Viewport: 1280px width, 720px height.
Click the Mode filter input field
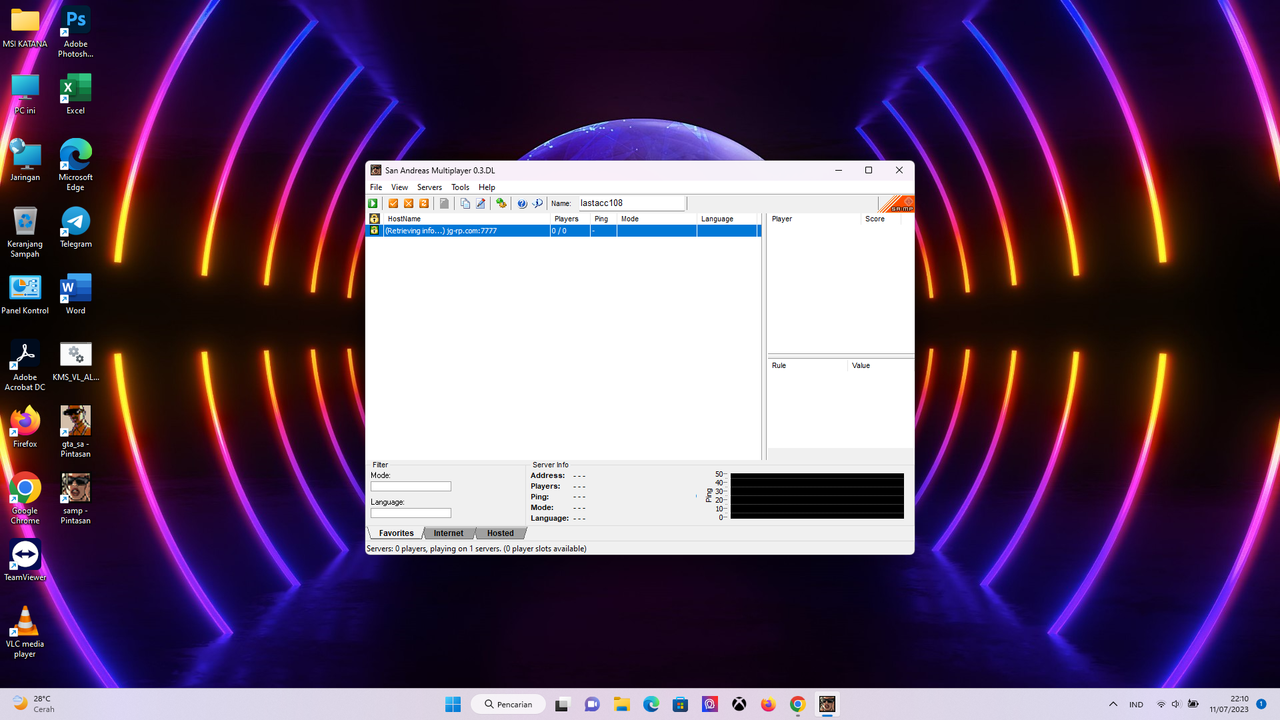click(x=411, y=487)
